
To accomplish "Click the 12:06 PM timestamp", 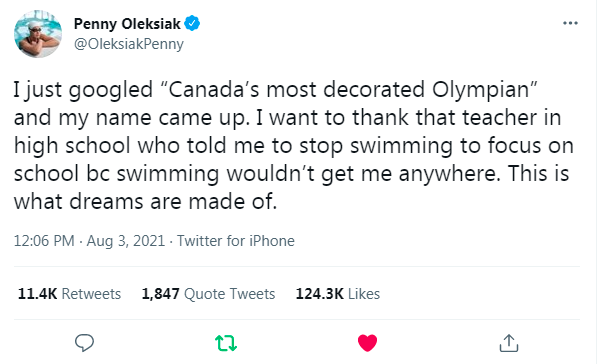I will click(44, 241).
